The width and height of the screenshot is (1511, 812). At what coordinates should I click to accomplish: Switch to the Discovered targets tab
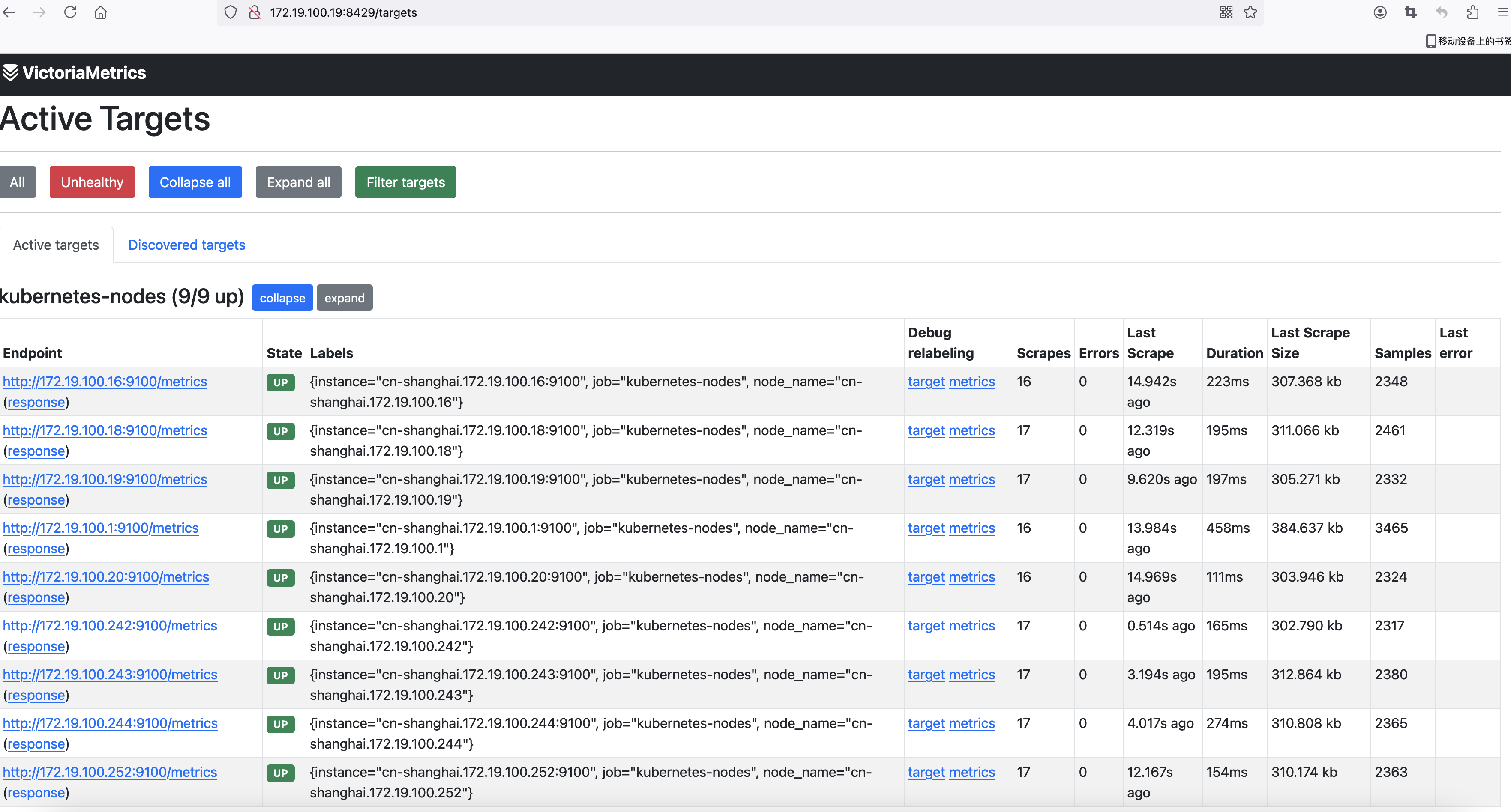click(186, 245)
